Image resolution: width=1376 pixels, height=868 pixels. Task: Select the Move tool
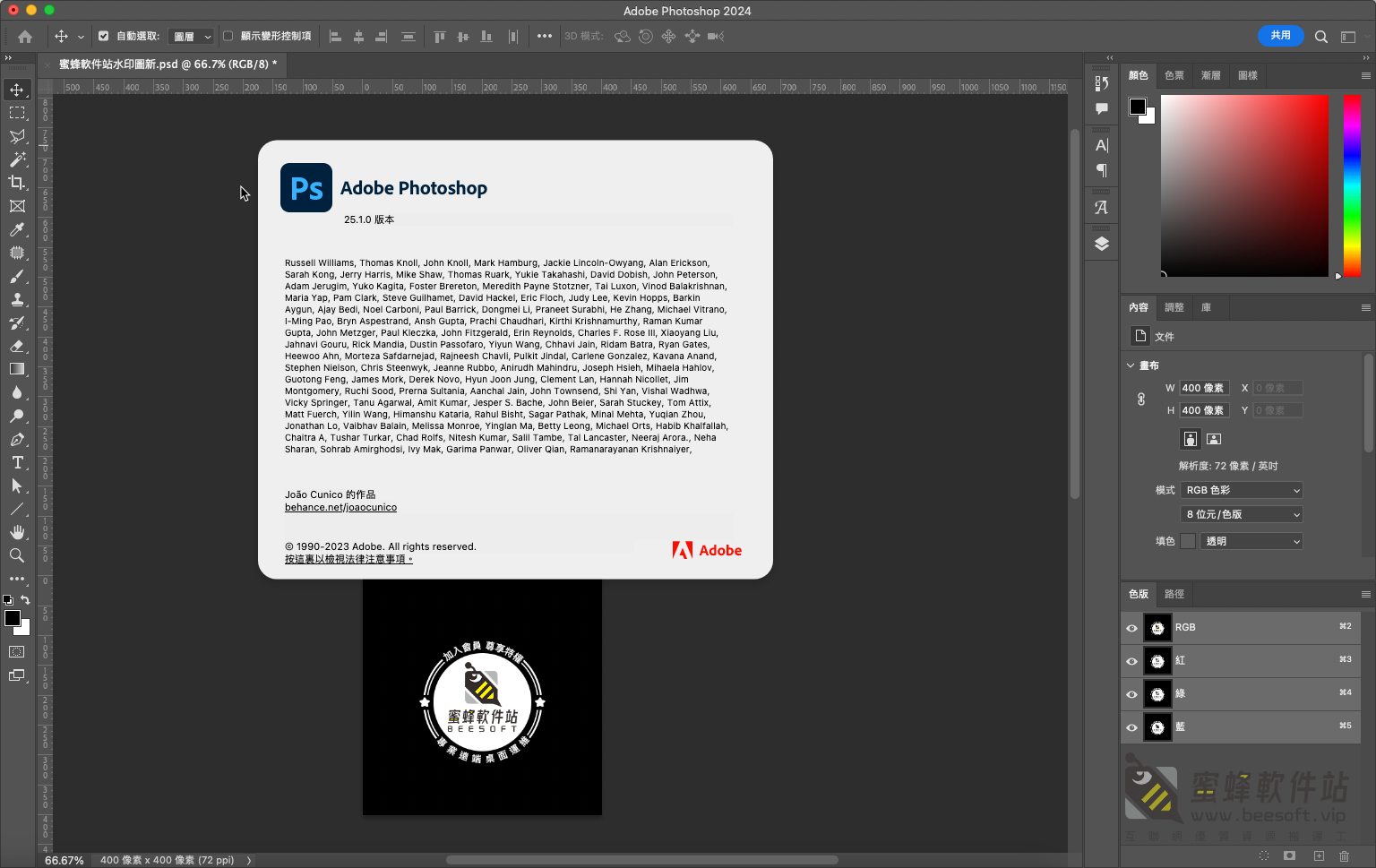pyautogui.click(x=17, y=90)
